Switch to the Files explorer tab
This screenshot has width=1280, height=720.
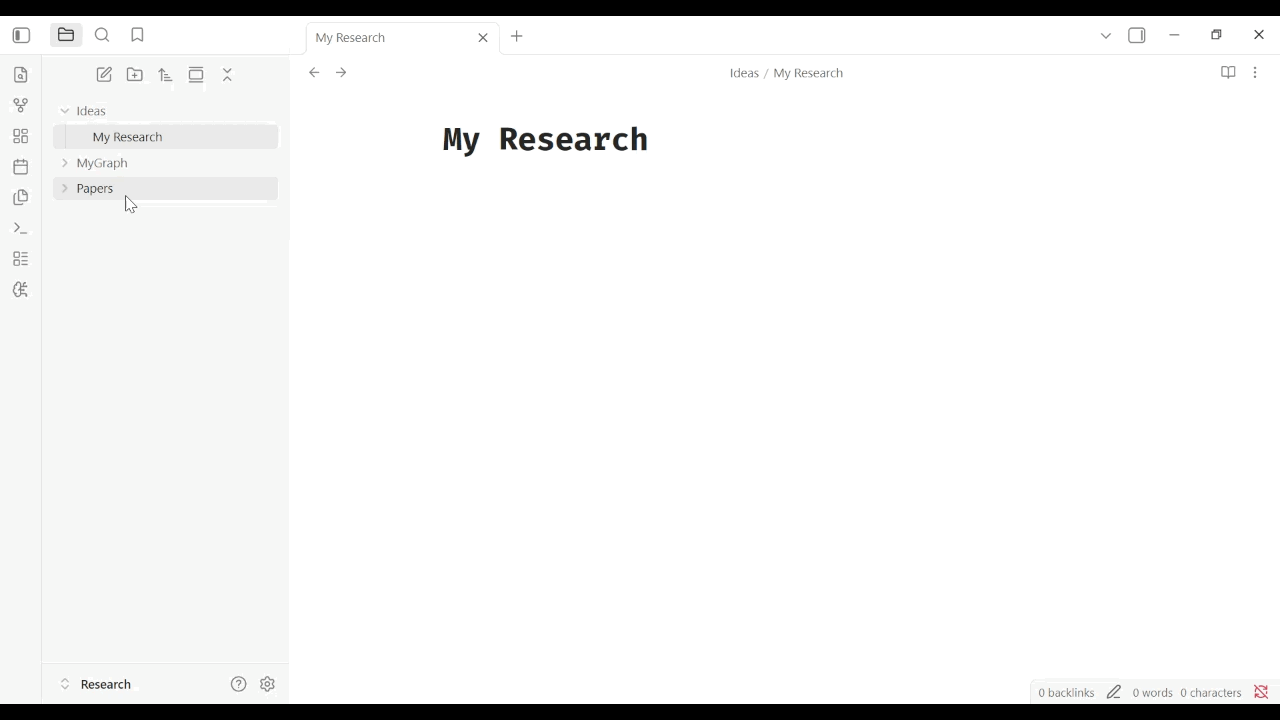pyautogui.click(x=66, y=36)
